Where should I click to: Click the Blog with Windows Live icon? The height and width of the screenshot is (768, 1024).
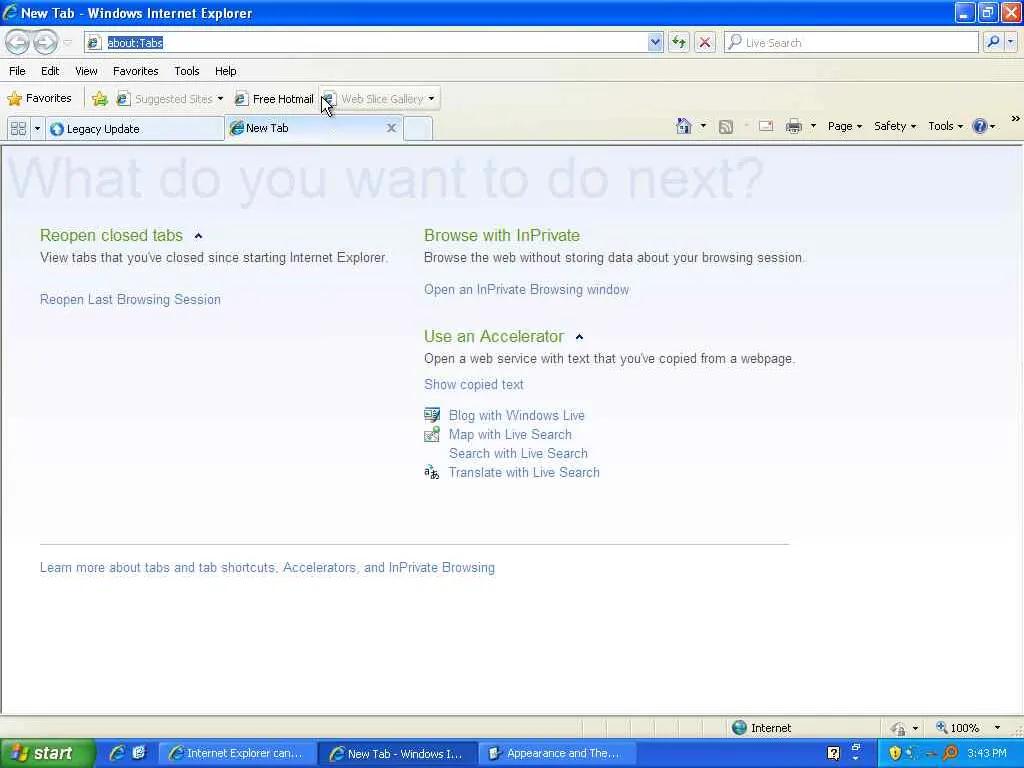tap(432, 415)
